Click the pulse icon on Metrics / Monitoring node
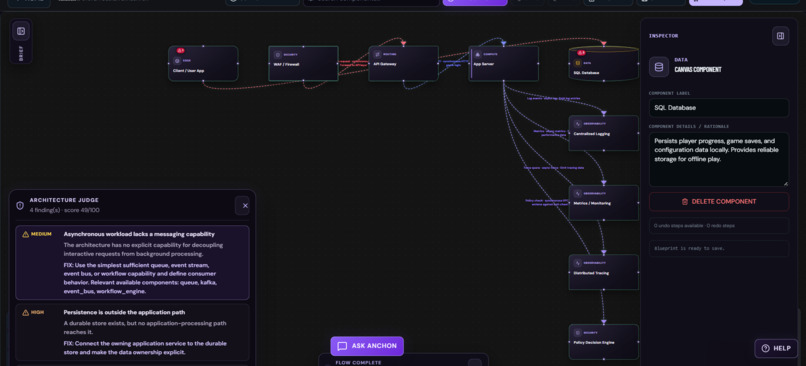806x366 pixels. tap(578, 194)
